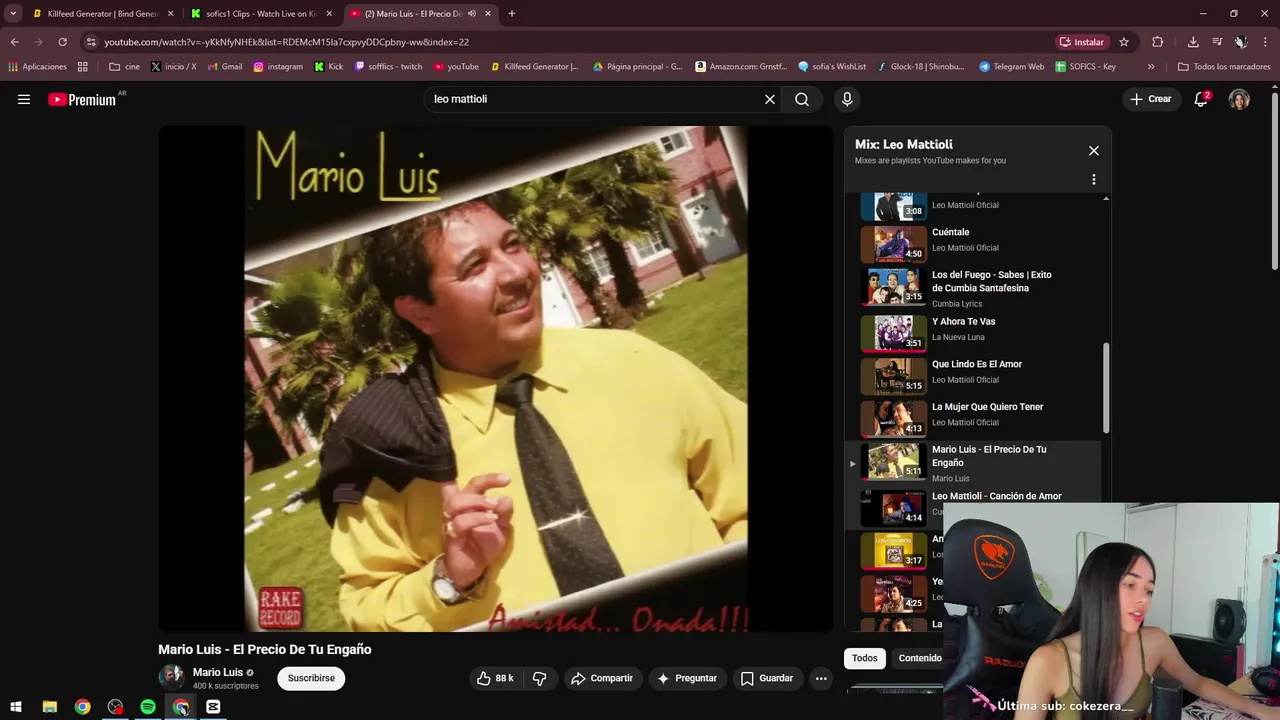
Task: Play La Mujer Que Quiero Tener item
Action: [973, 419]
